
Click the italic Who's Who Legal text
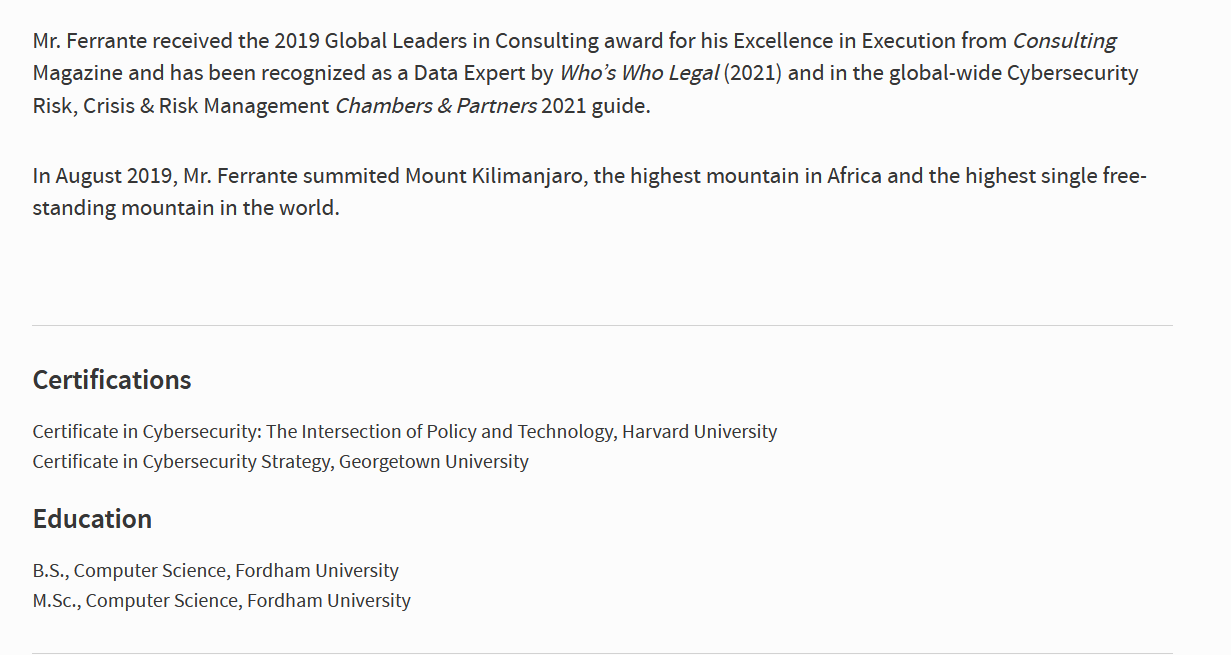[x=639, y=73]
